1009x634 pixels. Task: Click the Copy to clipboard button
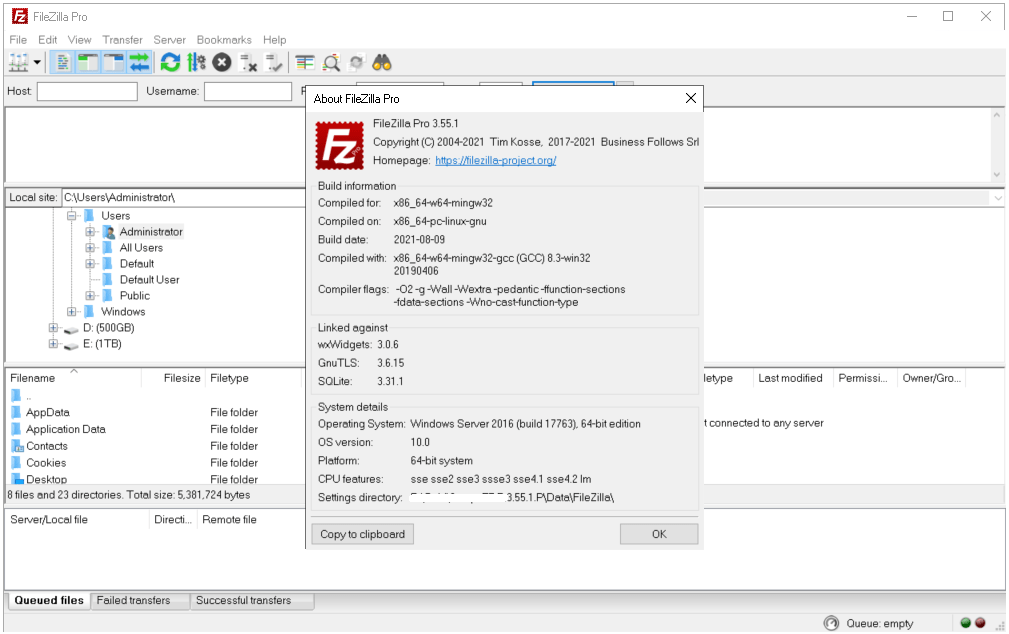pos(362,534)
